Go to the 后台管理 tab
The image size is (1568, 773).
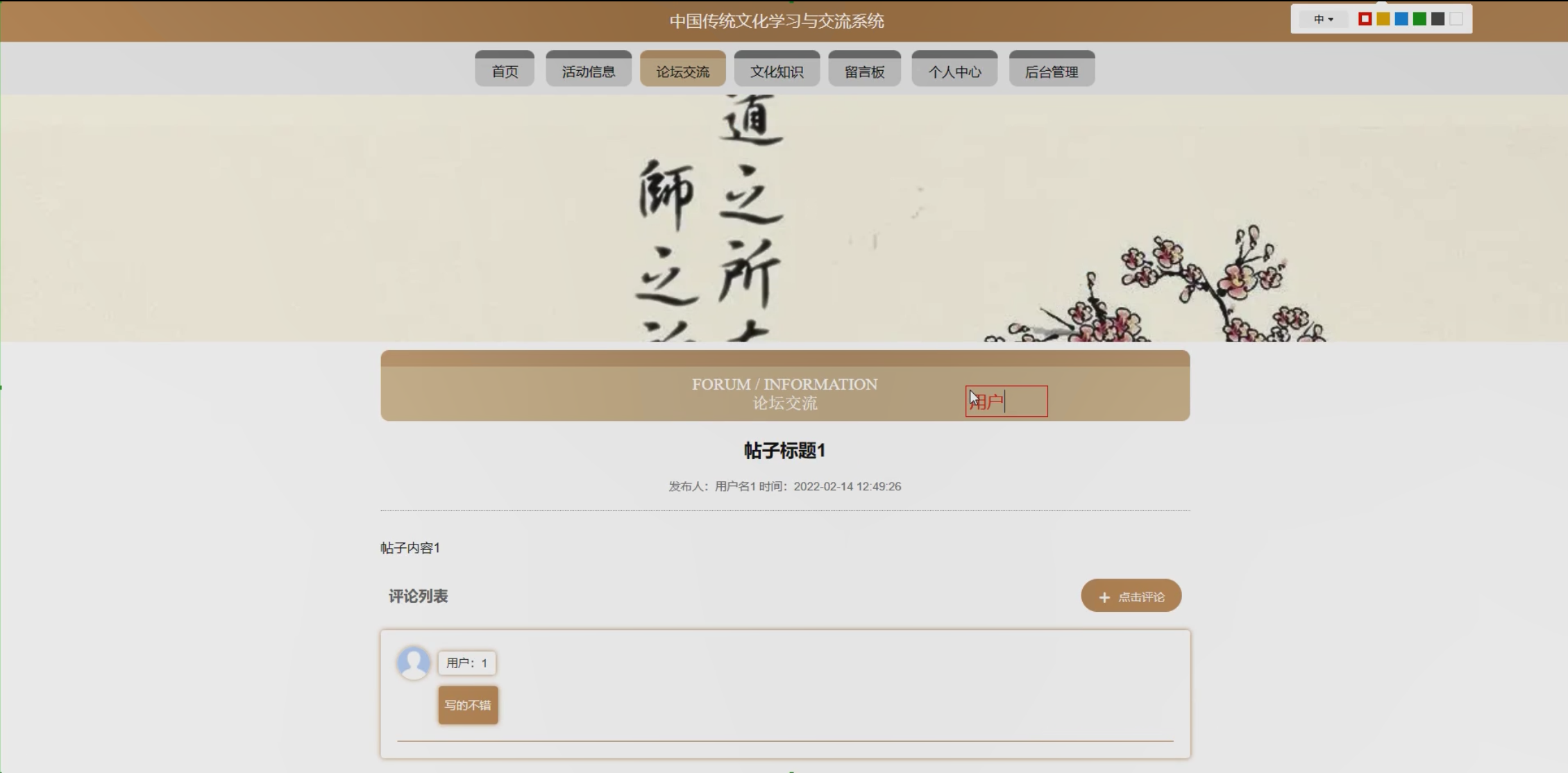[x=1052, y=70]
